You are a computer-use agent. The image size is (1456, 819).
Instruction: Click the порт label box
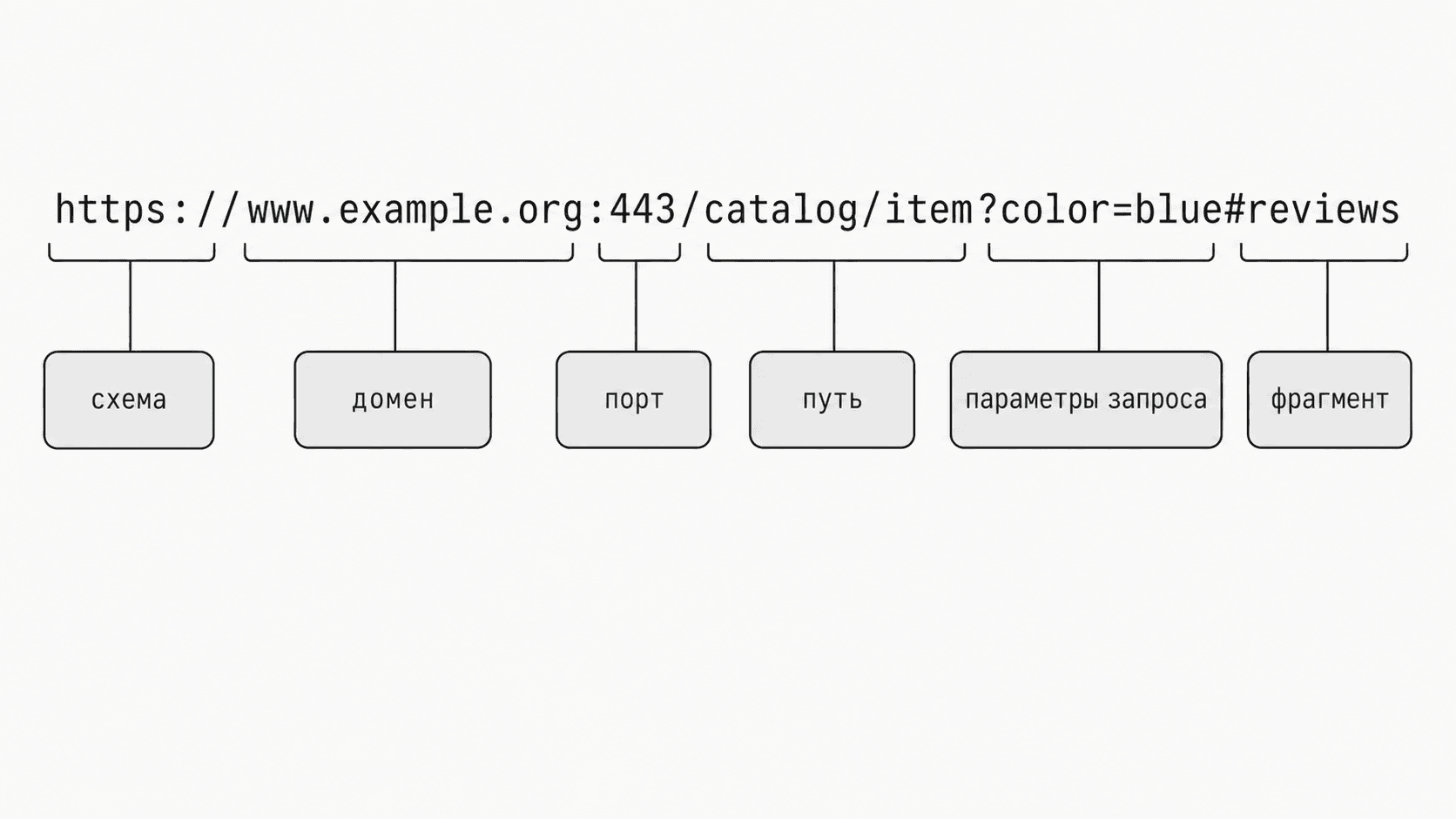pyautogui.click(x=634, y=400)
